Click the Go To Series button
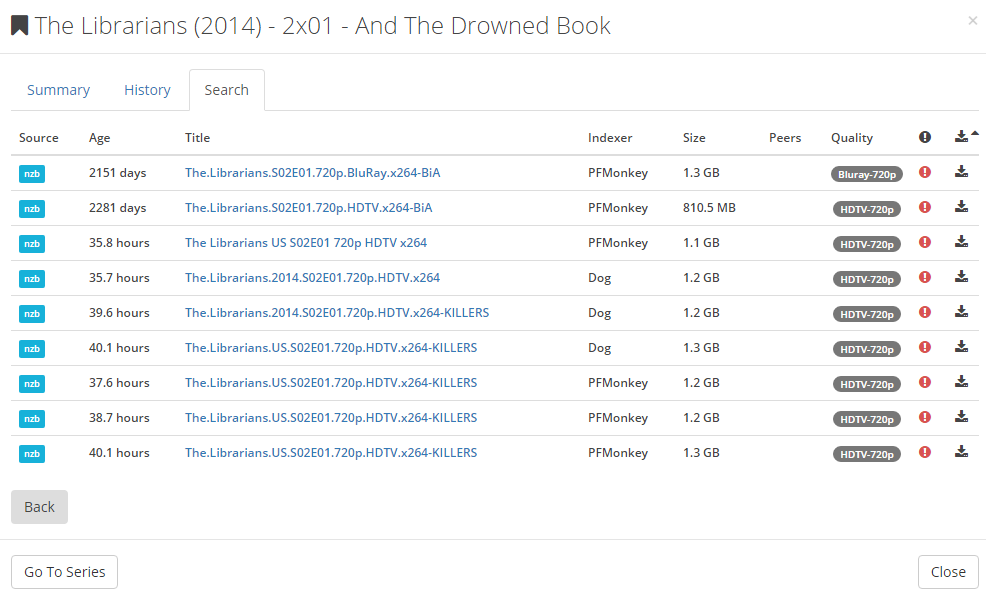The image size is (986, 599). point(65,572)
